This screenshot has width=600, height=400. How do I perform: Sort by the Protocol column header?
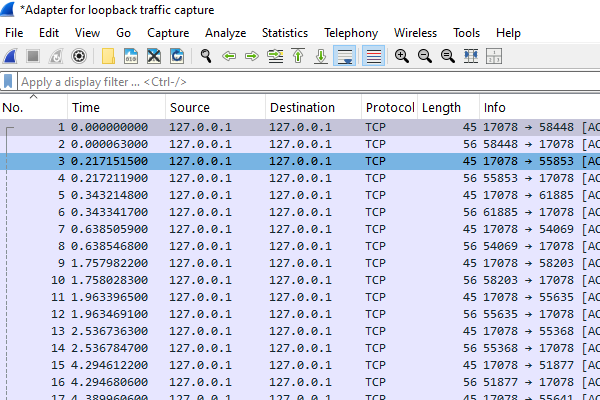point(390,108)
